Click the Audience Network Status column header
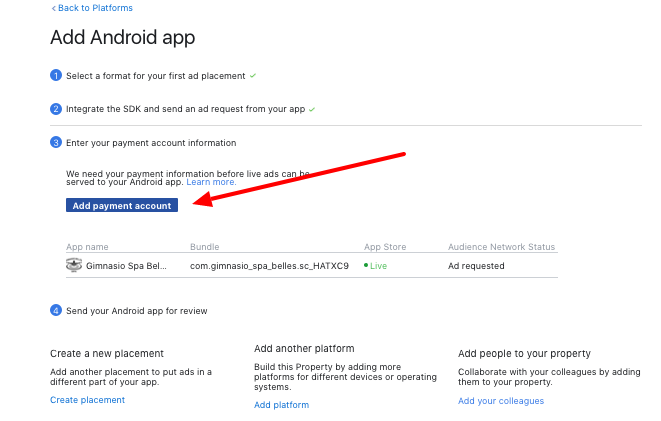661x421 pixels. pyautogui.click(x=501, y=247)
